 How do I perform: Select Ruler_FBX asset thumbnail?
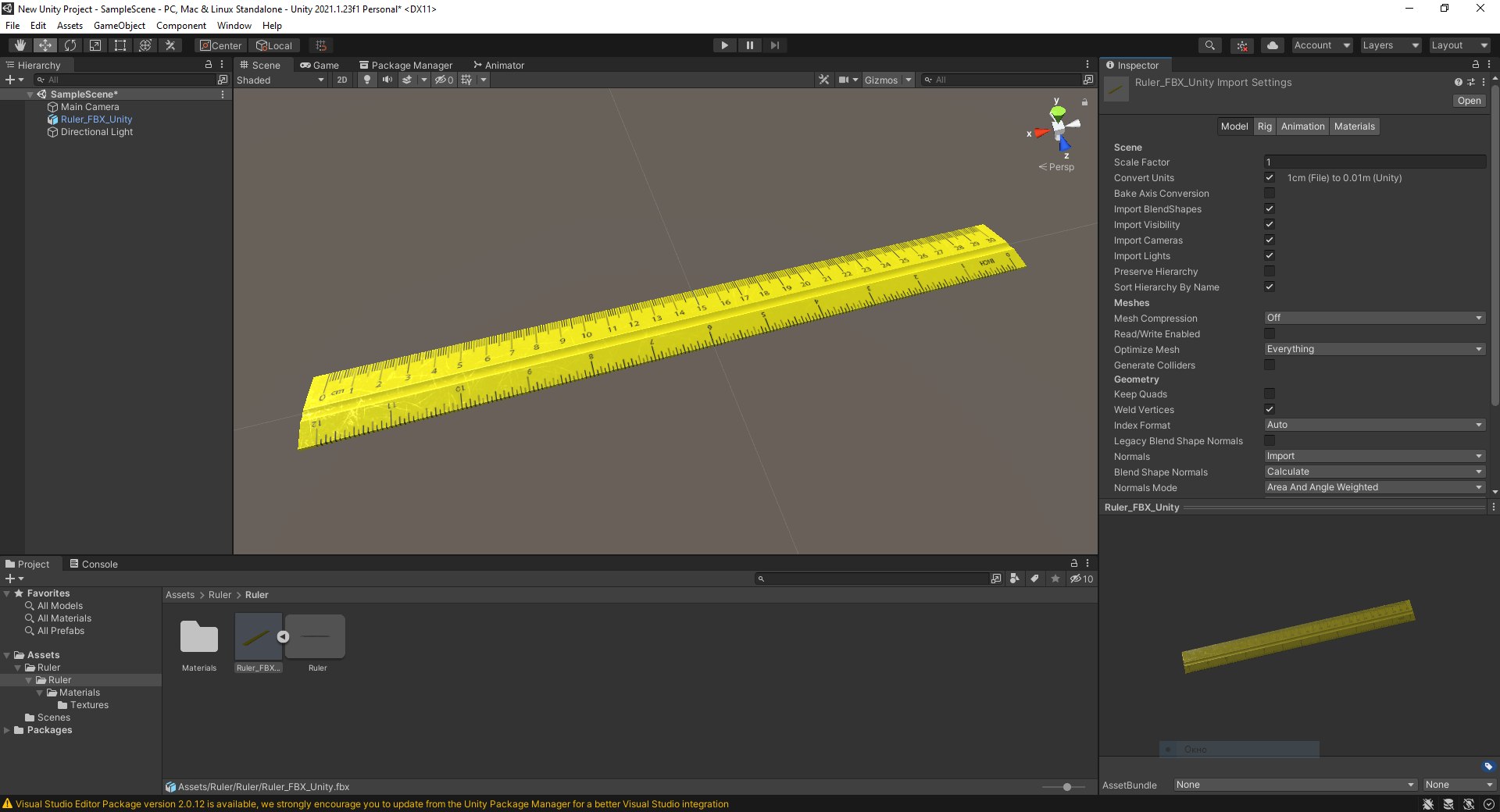(258, 637)
